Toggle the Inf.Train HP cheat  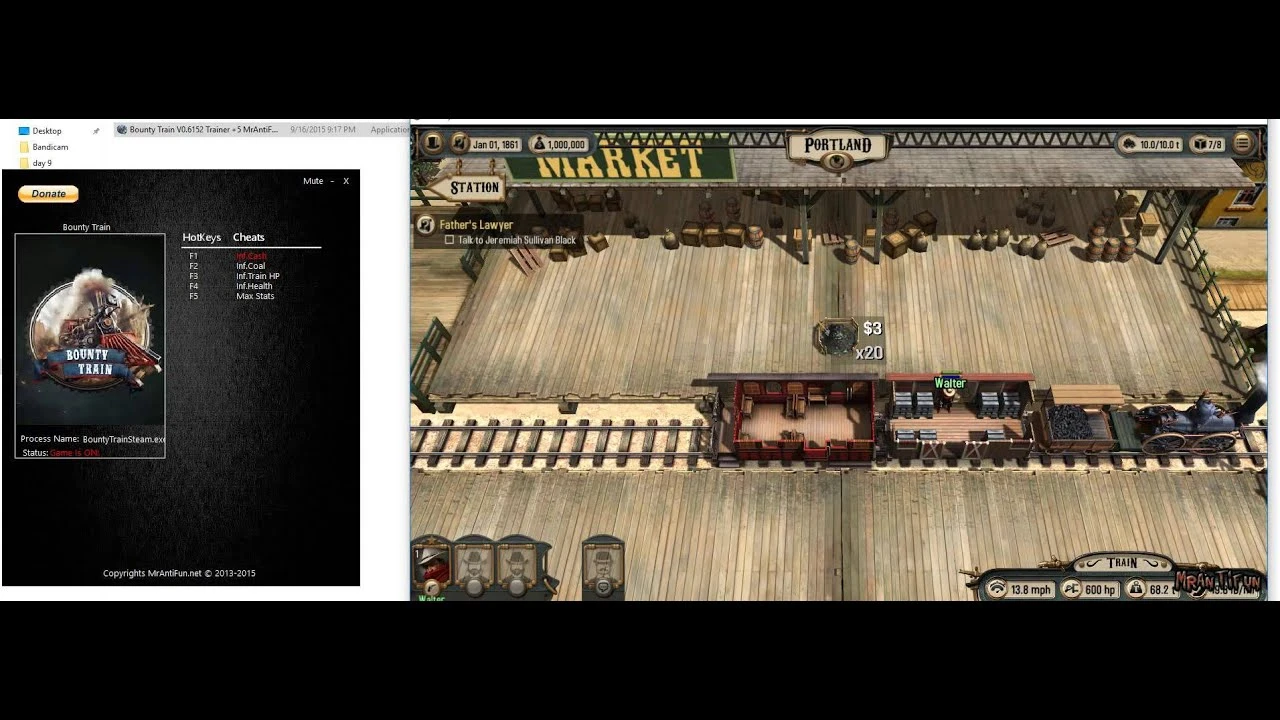(x=258, y=276)
